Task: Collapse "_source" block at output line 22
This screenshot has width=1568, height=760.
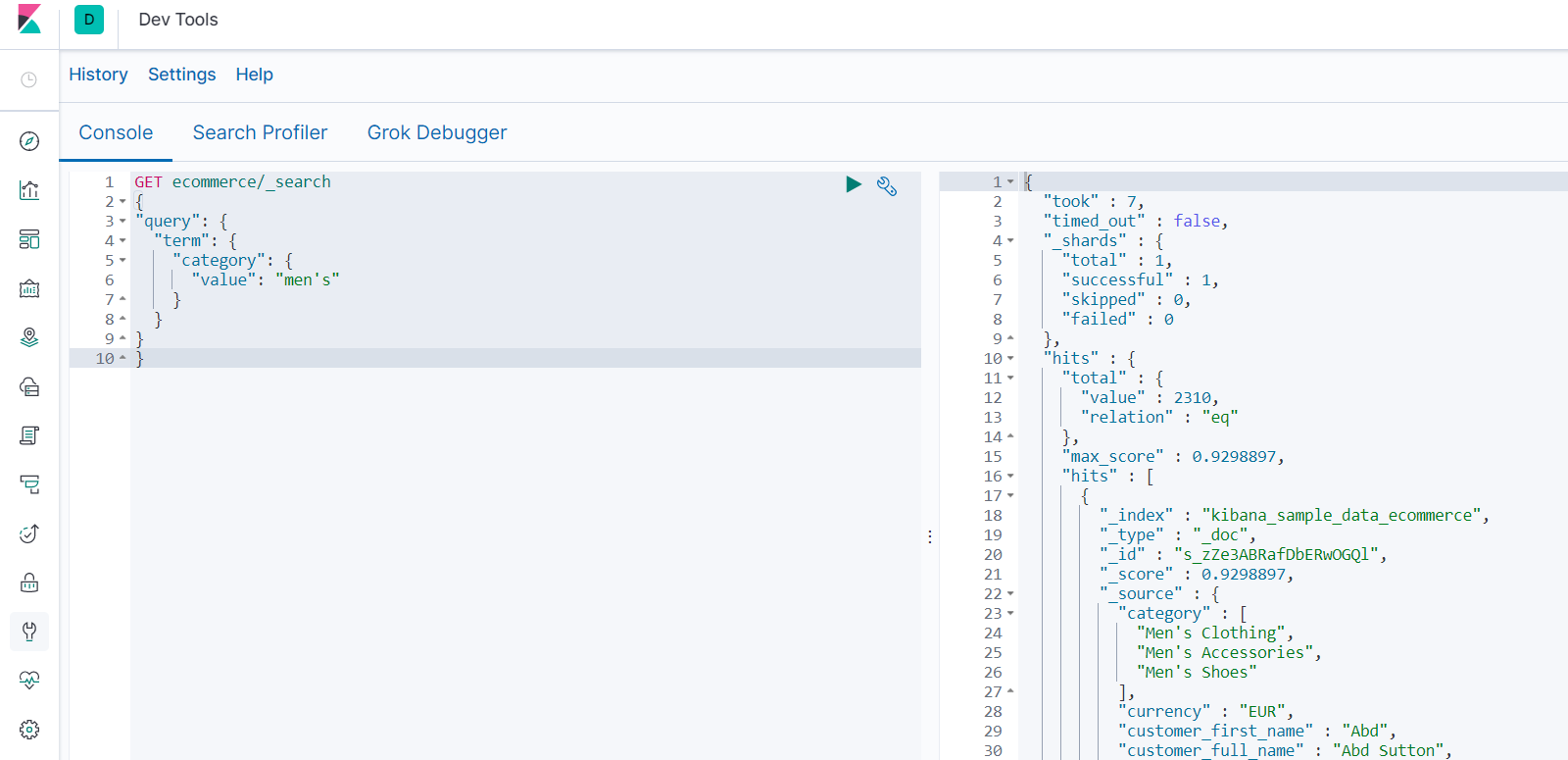Action: click(x=1010, y=594)
